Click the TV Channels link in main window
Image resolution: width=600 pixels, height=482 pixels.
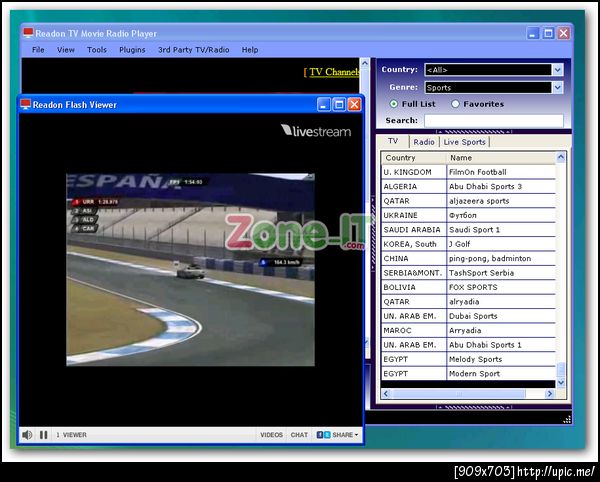pos(334,72)
